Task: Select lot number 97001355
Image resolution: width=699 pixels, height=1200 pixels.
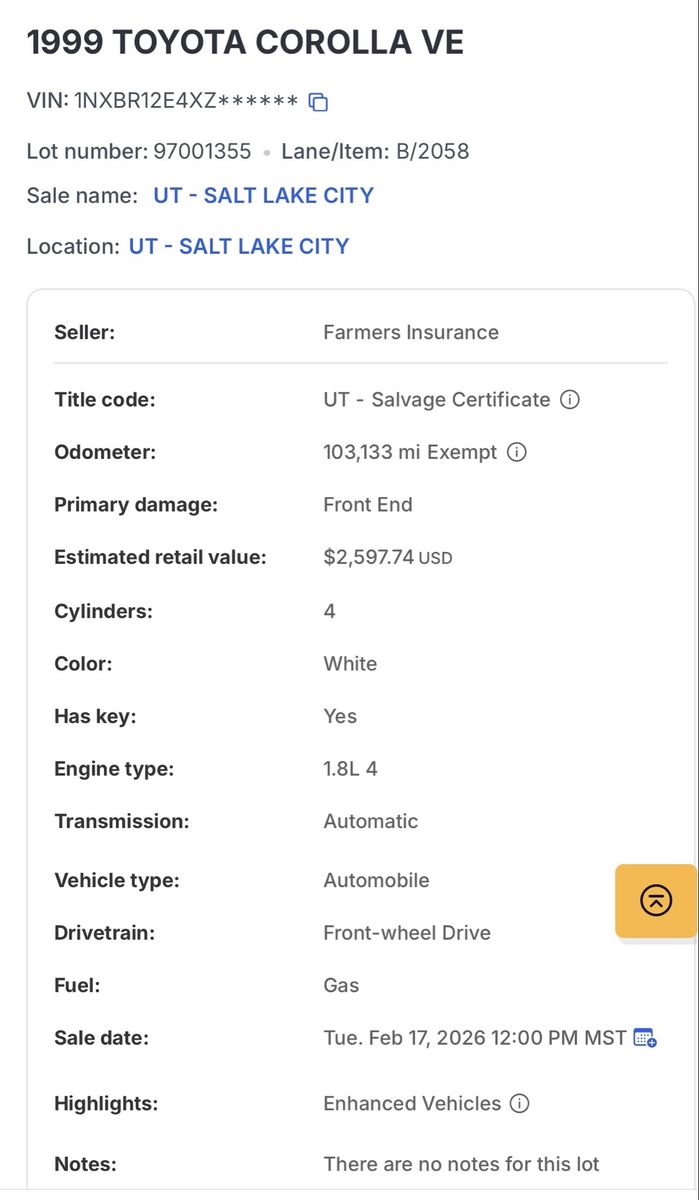Action: coord(202,152)
